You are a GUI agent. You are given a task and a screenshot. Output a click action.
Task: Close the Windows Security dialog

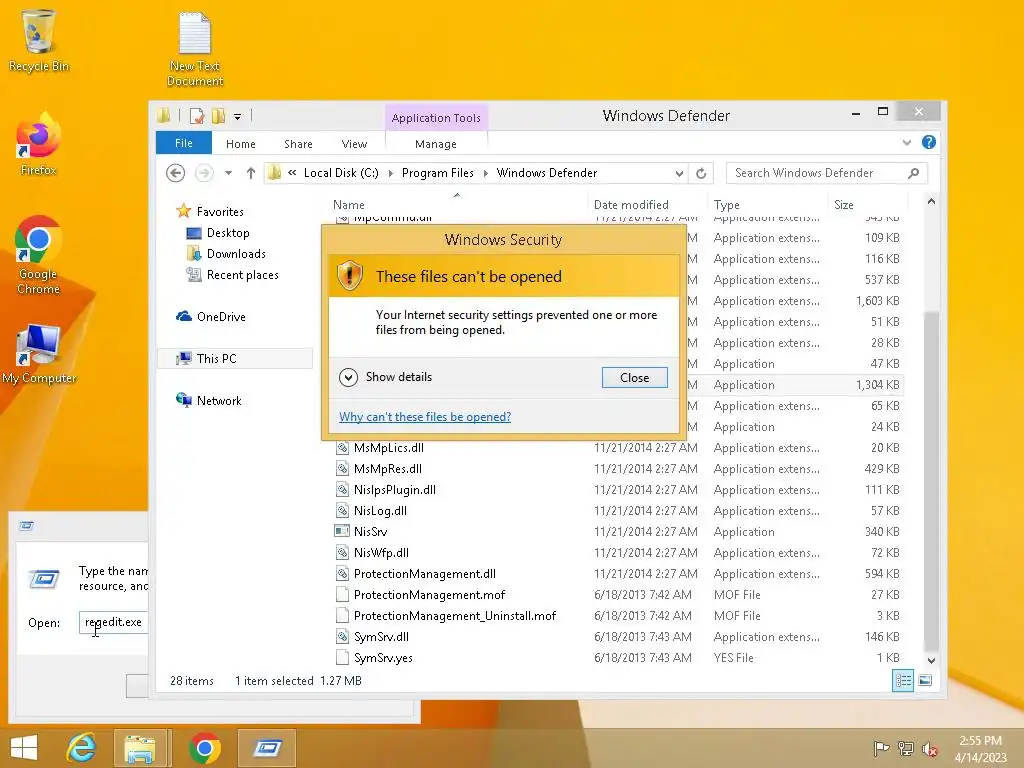point(634,377)
